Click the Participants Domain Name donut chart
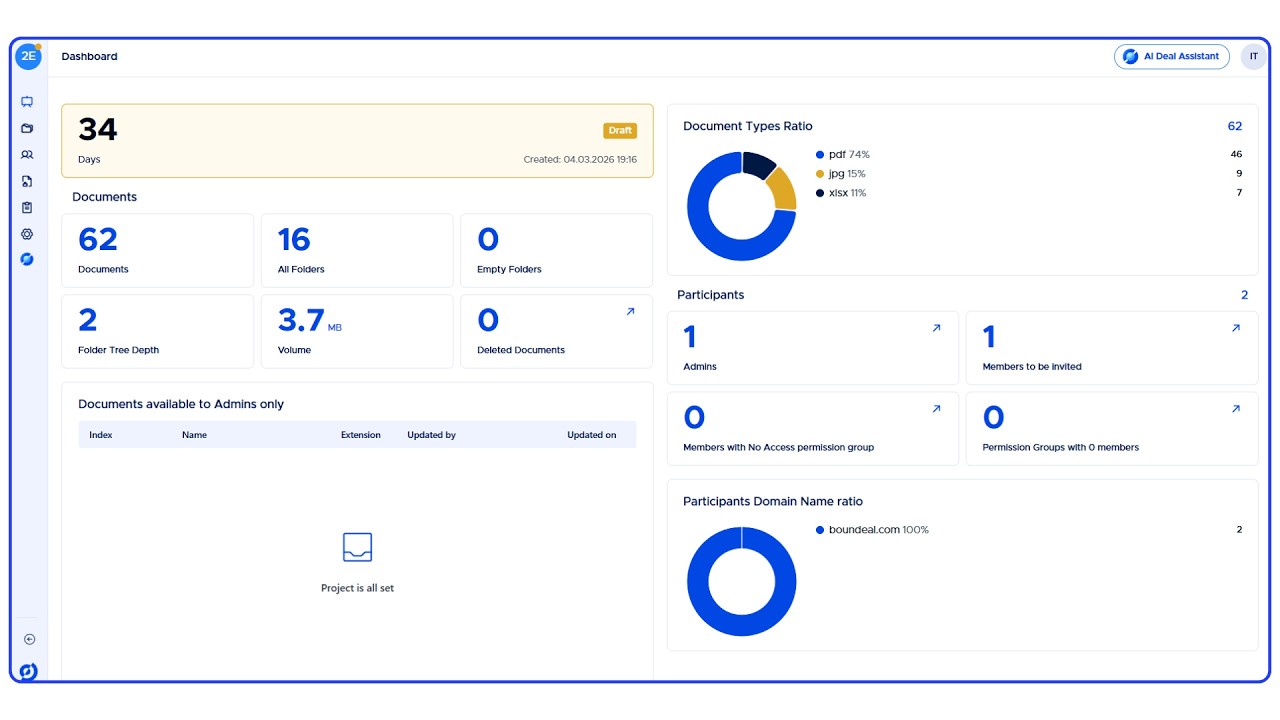Image resolution: width=1280 pixels, height=720 pixels. 742,581
